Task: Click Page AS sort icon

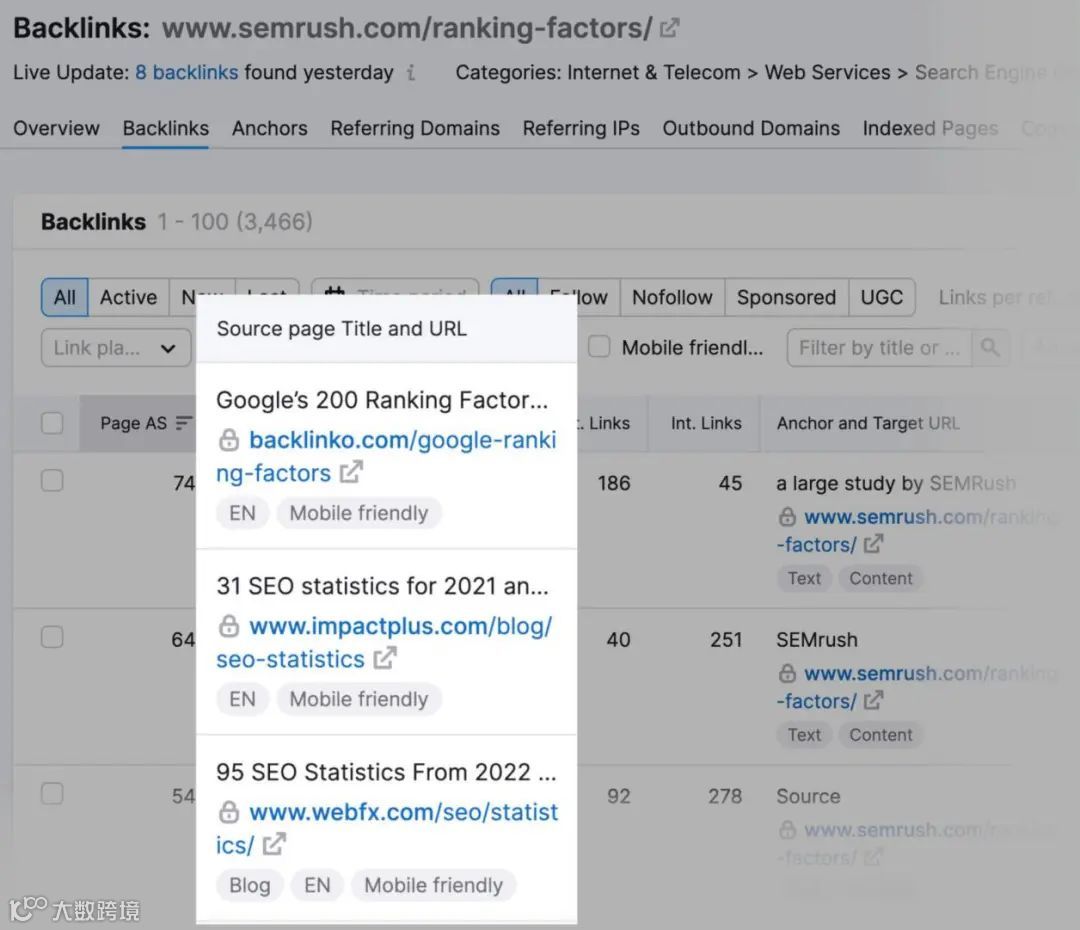Action: tap(184, 423)
